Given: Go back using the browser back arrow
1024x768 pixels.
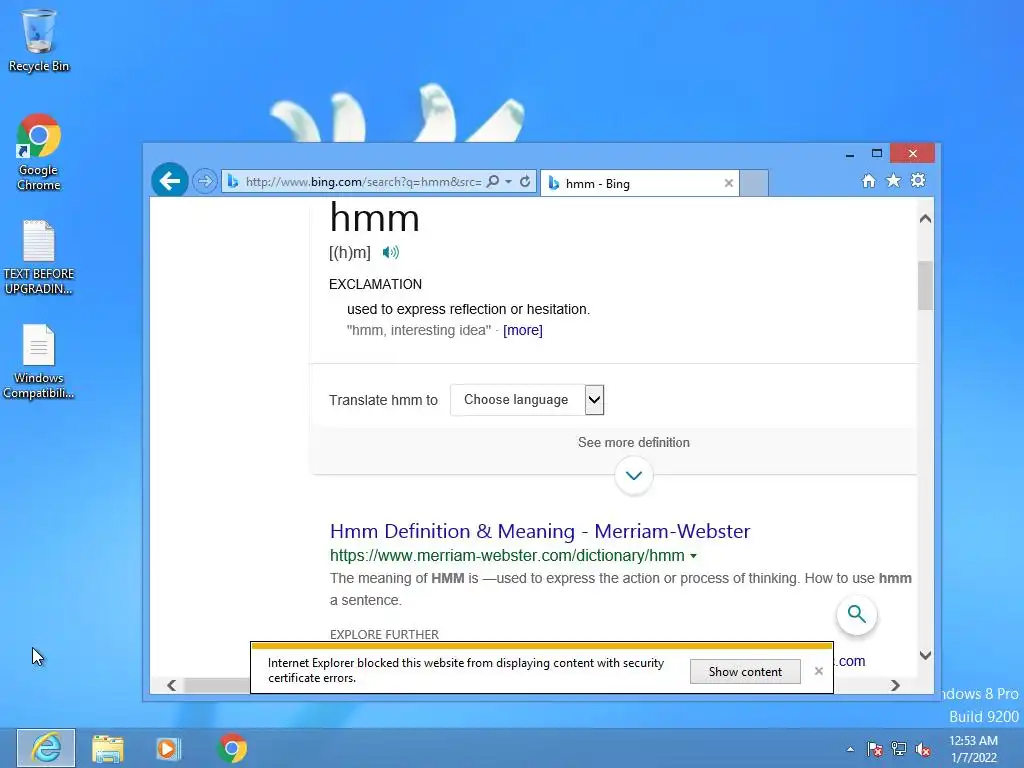Looking at the screenshot, I should coord(170,181).
